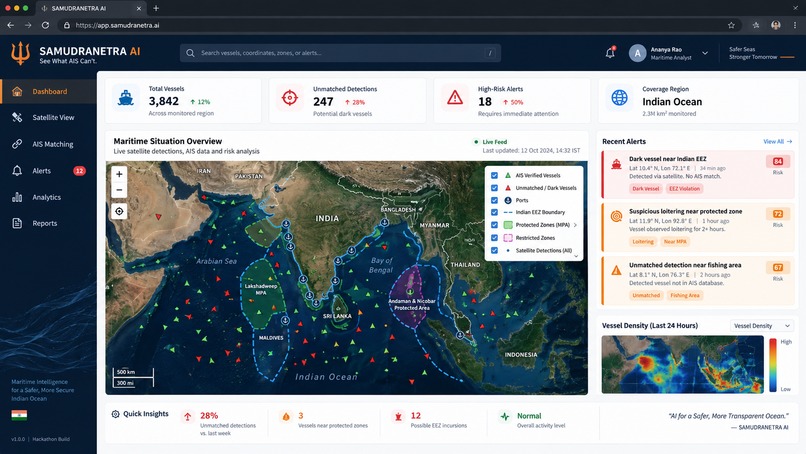The height and width of the screenshot is (454, 806).
Task: Bookmark page with browser star icon
Action: click(x=731, y=25)
